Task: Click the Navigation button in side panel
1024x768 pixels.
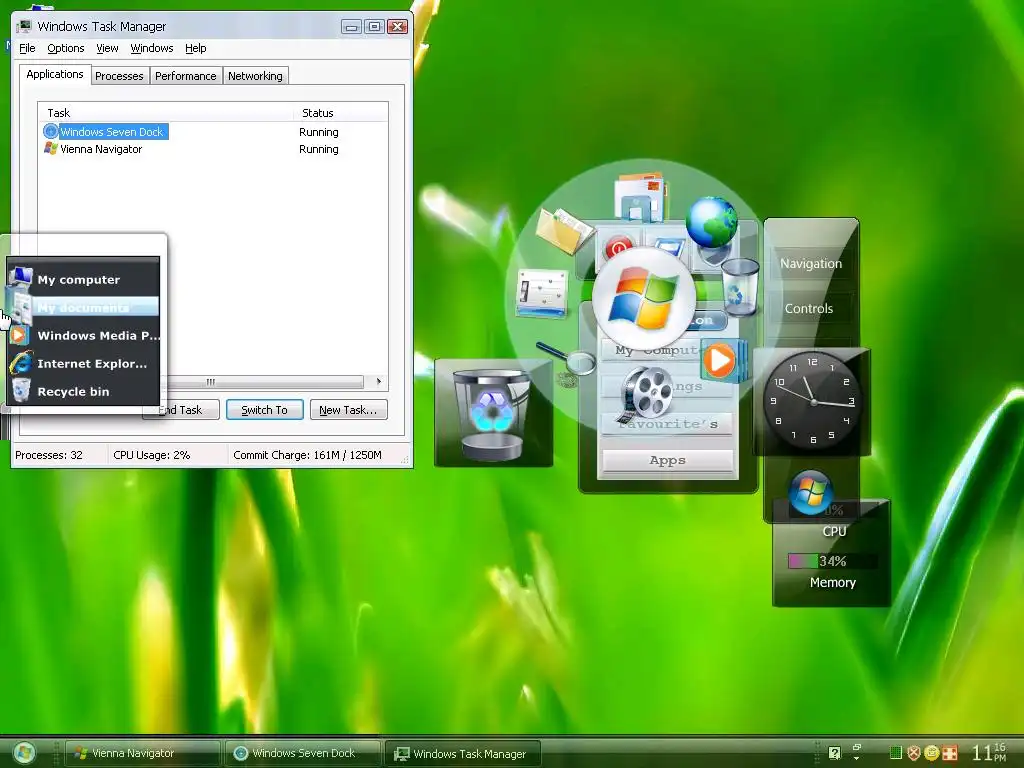Action: coord(810,264)
